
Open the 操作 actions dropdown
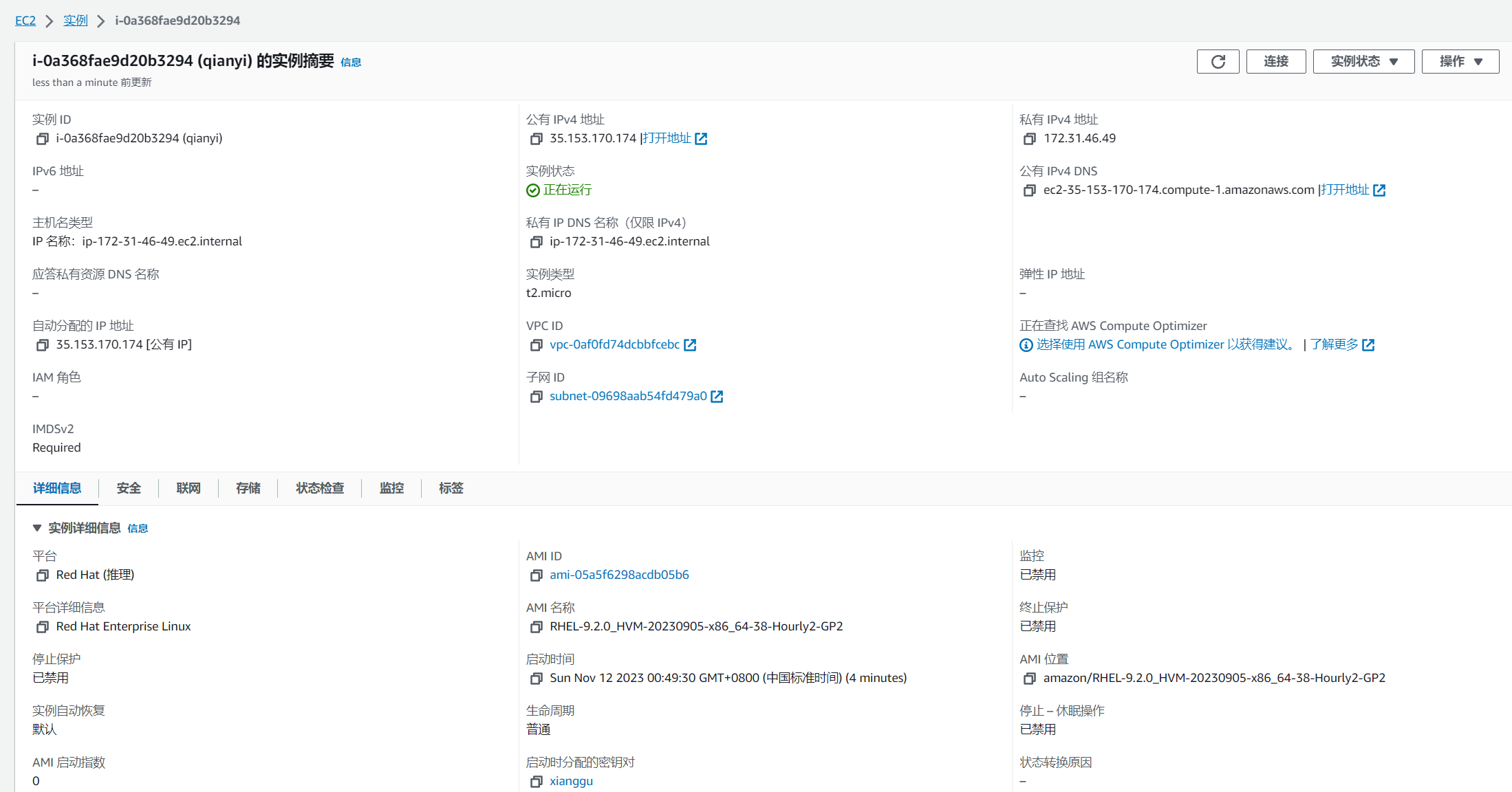1460,62
